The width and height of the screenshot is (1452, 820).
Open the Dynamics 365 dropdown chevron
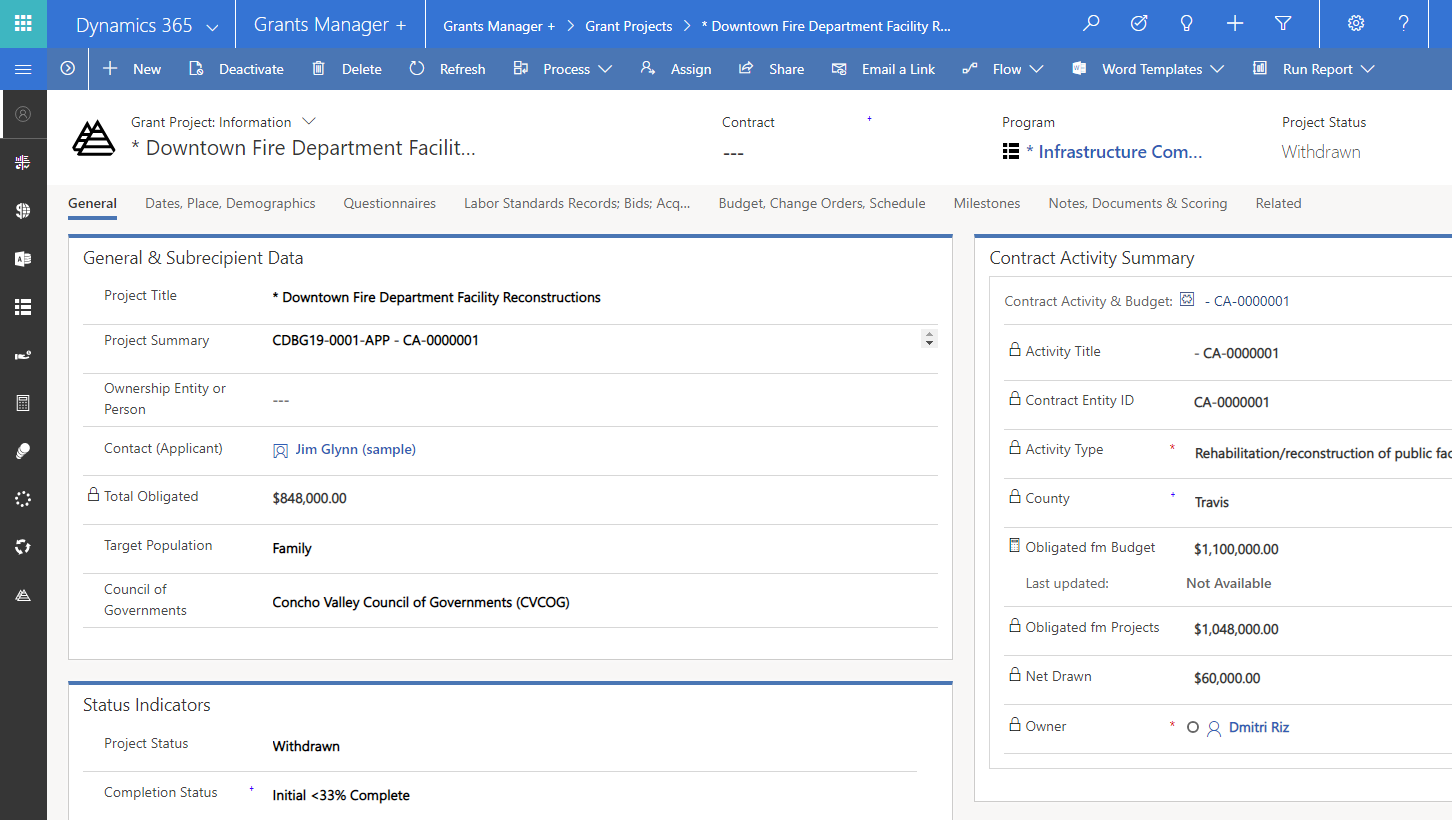pyautogui.click(x=212, y=28)
